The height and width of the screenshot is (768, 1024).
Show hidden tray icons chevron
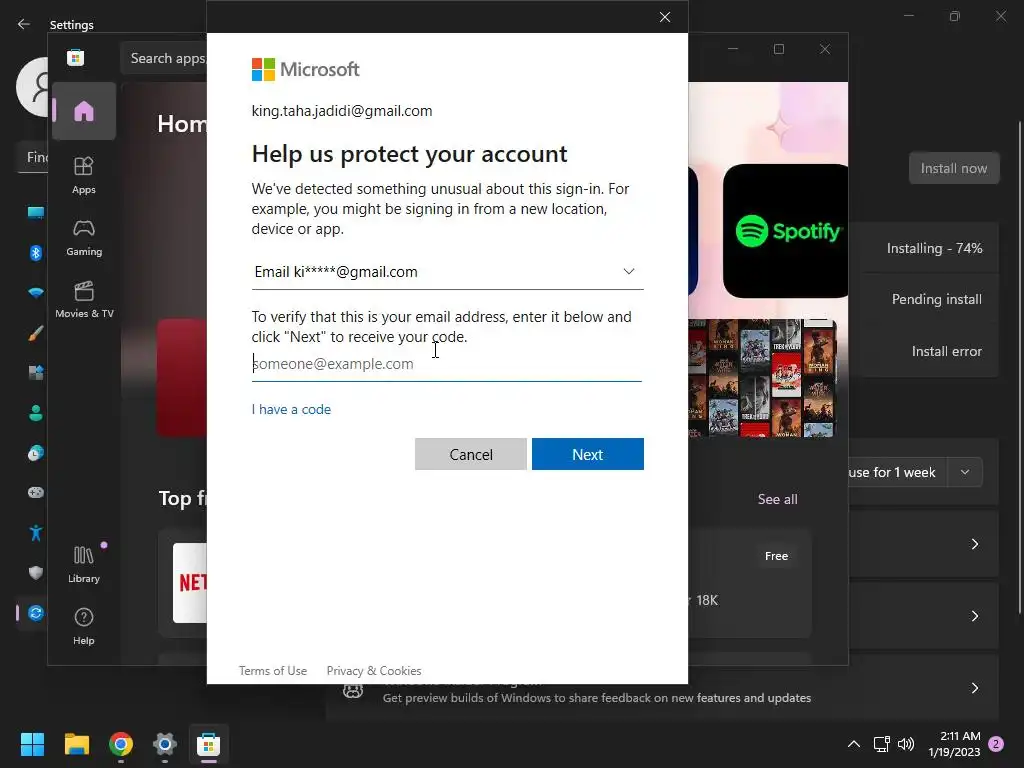(x=854, y=744)
